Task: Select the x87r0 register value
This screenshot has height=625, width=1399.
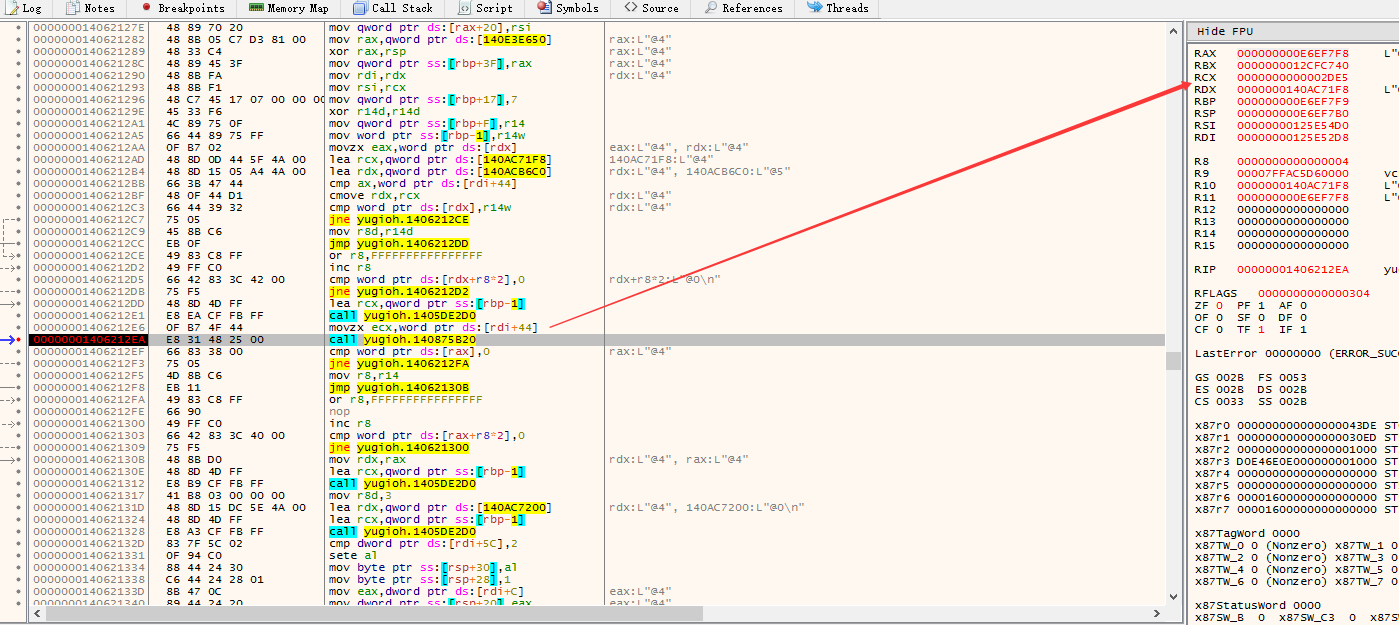Action: pos(1307,425)
